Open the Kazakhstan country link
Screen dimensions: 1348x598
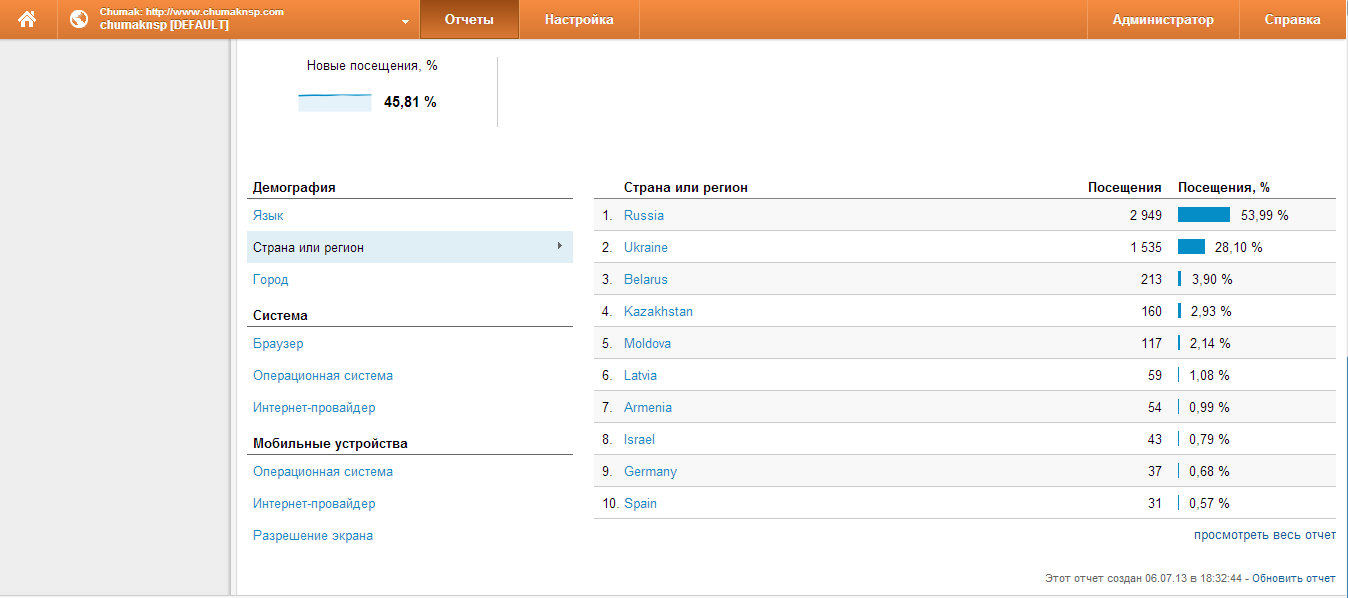pyautogui.click(x=658, y=311)
